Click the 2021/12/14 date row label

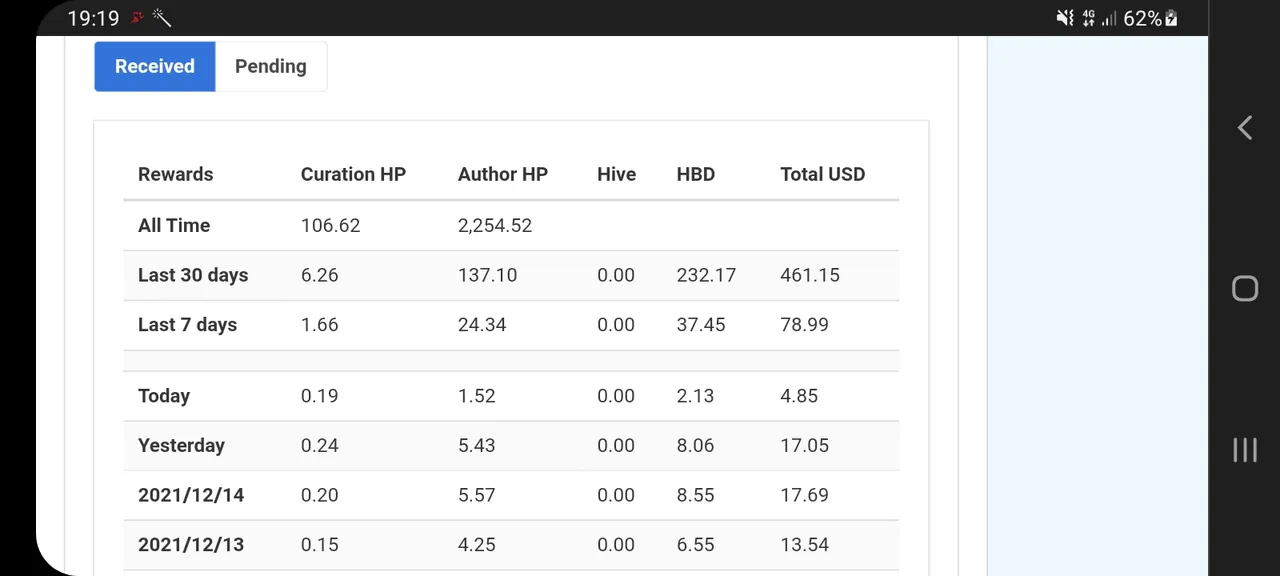191,495
